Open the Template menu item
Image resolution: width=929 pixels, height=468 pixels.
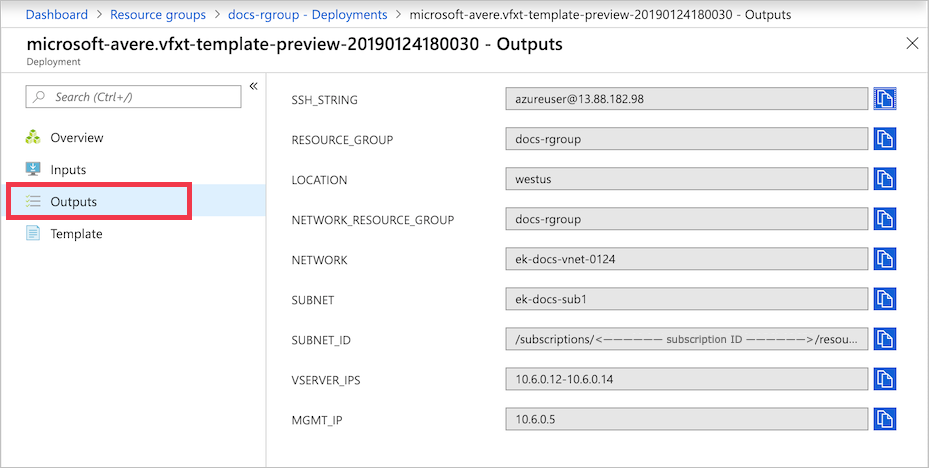coord(133,233)
